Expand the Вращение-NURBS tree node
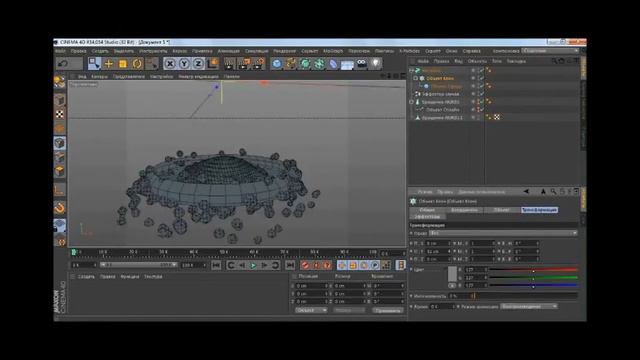The height and width of the screenshot is (360, 640). tap(411, 102)
